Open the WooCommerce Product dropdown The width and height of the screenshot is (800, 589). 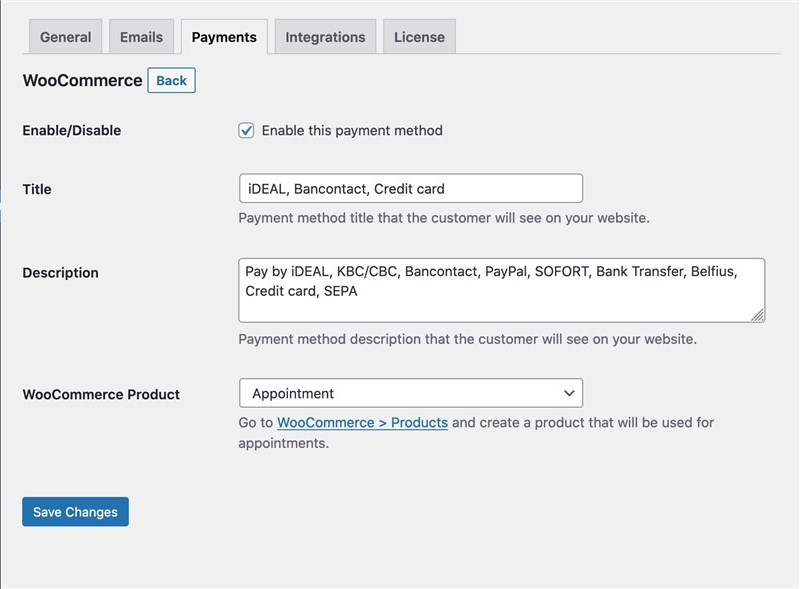[x=411, y=393]
